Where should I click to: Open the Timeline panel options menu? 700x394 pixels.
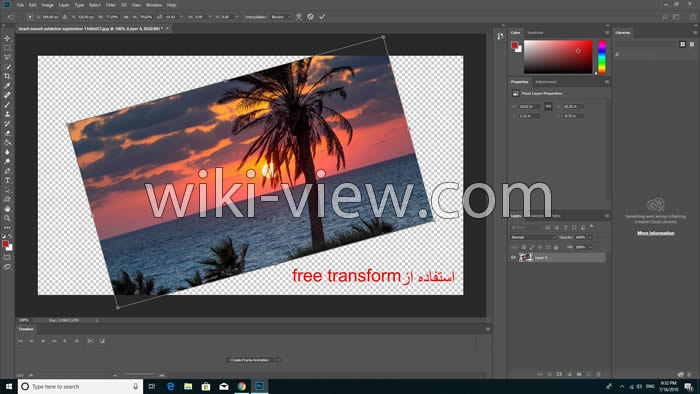pos(488,329)
